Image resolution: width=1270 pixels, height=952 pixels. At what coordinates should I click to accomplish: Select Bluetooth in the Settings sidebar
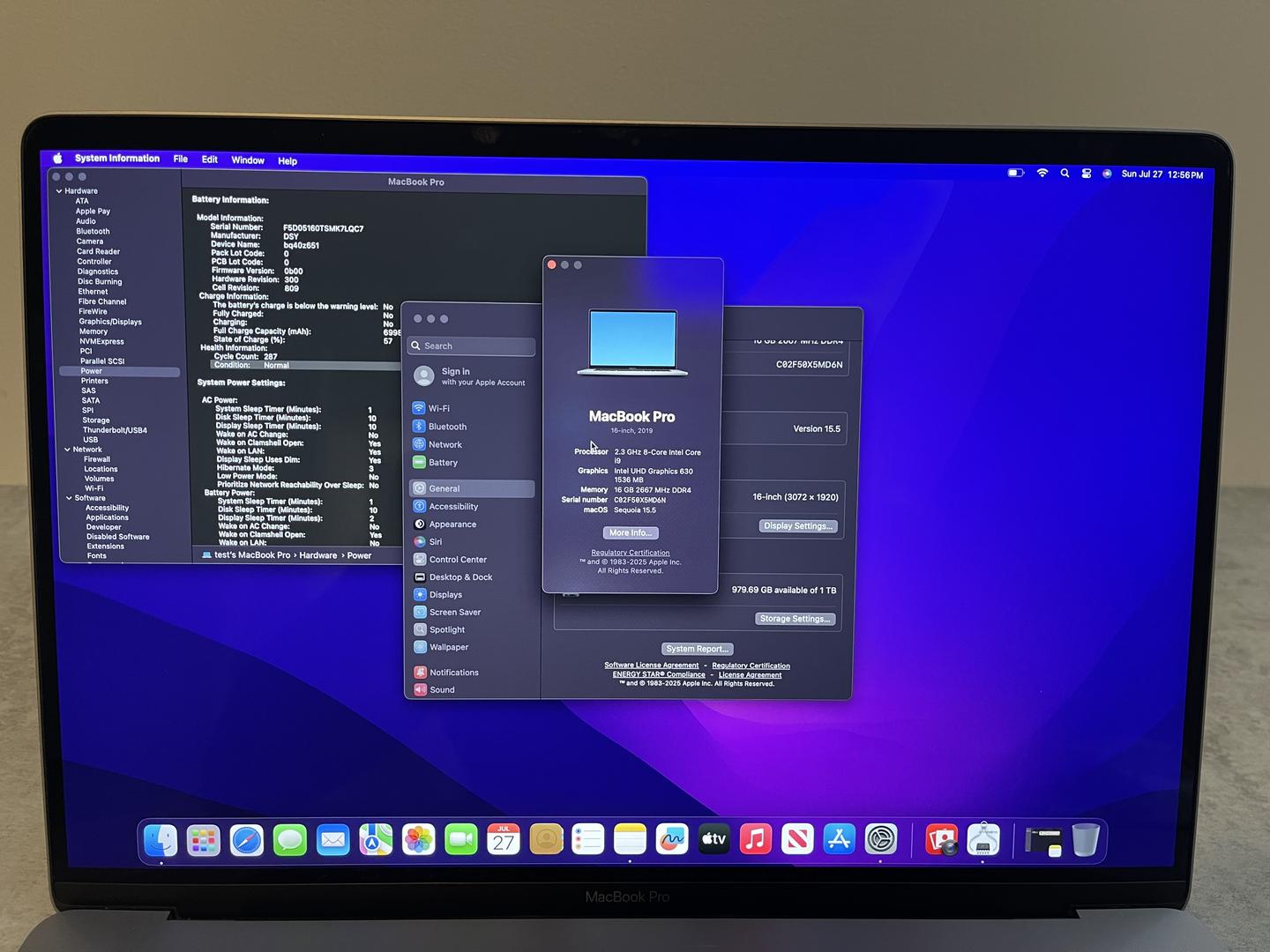(x=472, y=427)
